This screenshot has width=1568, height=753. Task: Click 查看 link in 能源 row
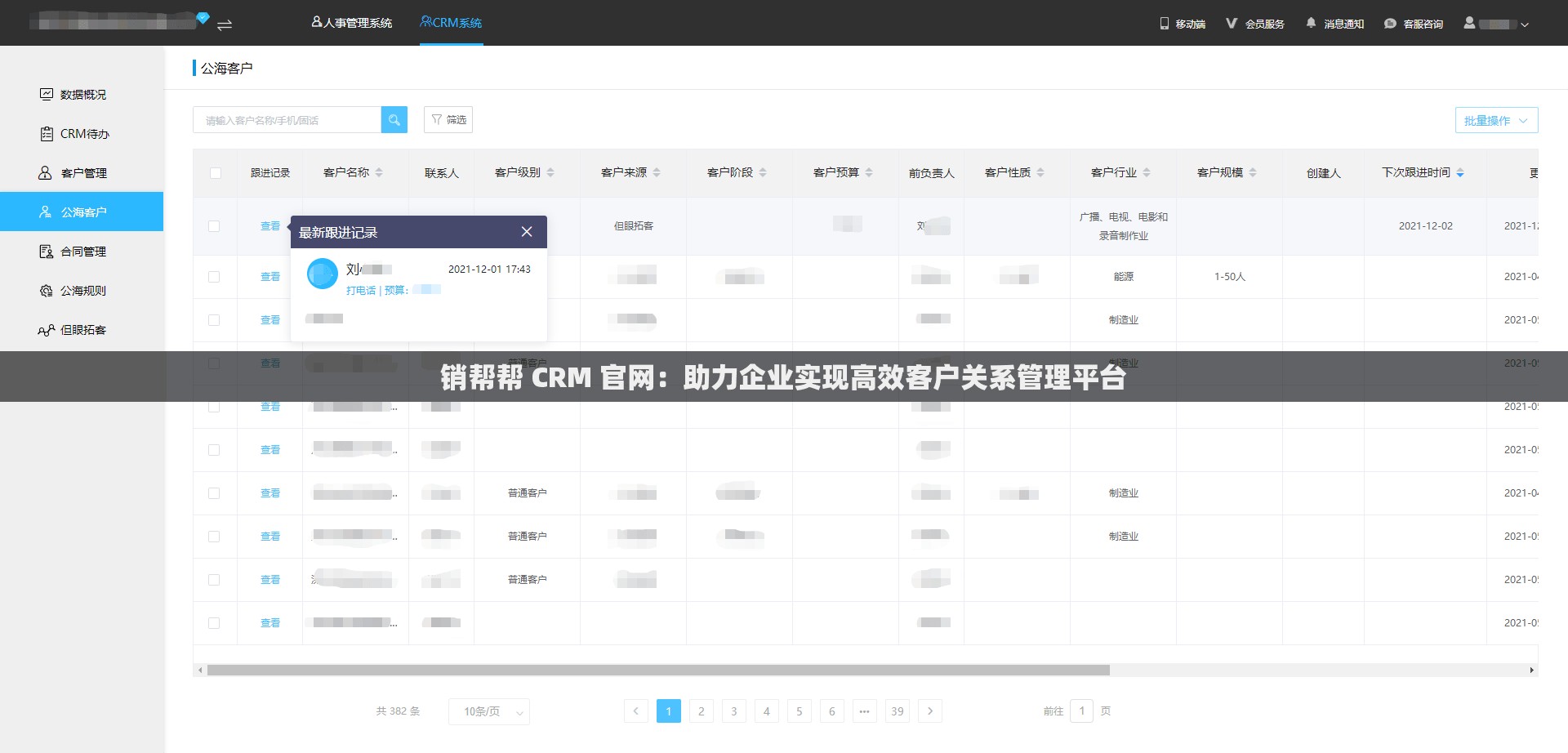click(x=270, y=277)
